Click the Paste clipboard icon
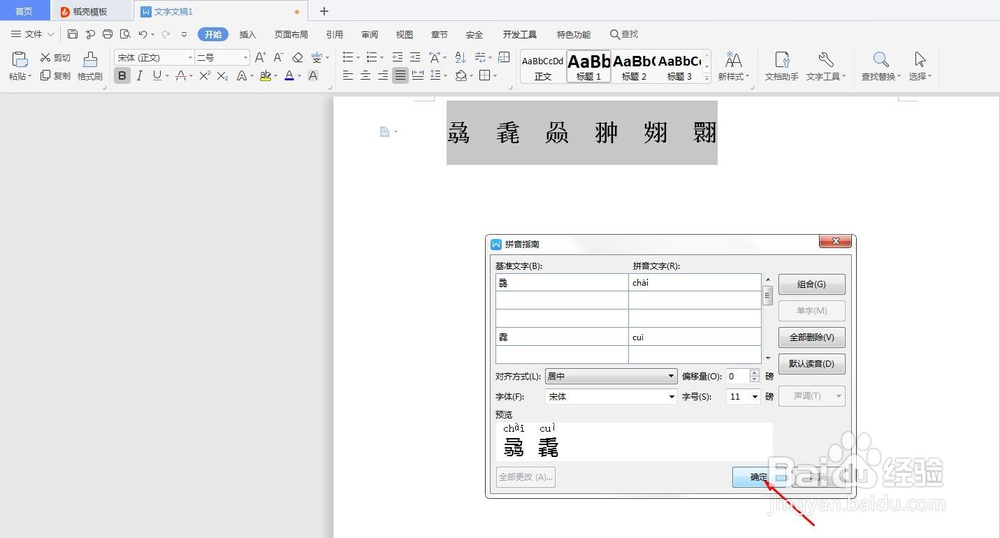The height and width of the screenshot is (538, 1000). (20, 59)
